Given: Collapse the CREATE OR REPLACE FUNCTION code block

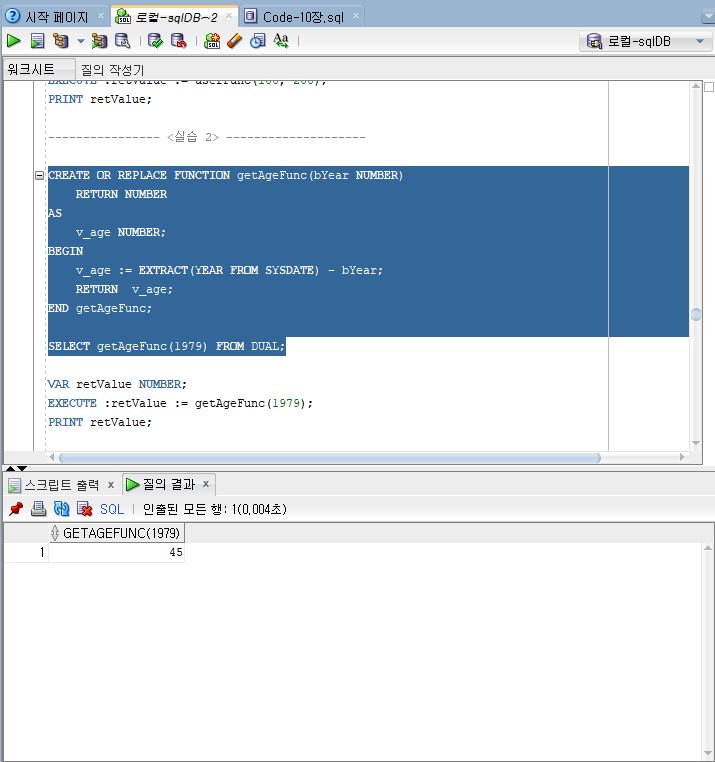Looking at the screenshot, I should (x=39, y=175).
